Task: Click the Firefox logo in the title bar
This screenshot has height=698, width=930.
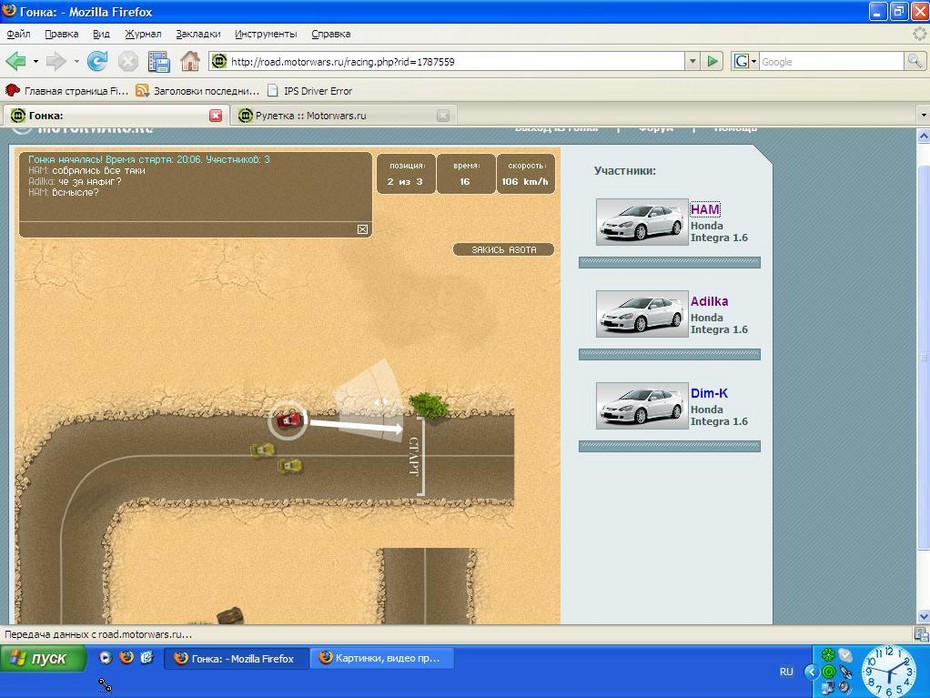Action: (x=9, y=11)
